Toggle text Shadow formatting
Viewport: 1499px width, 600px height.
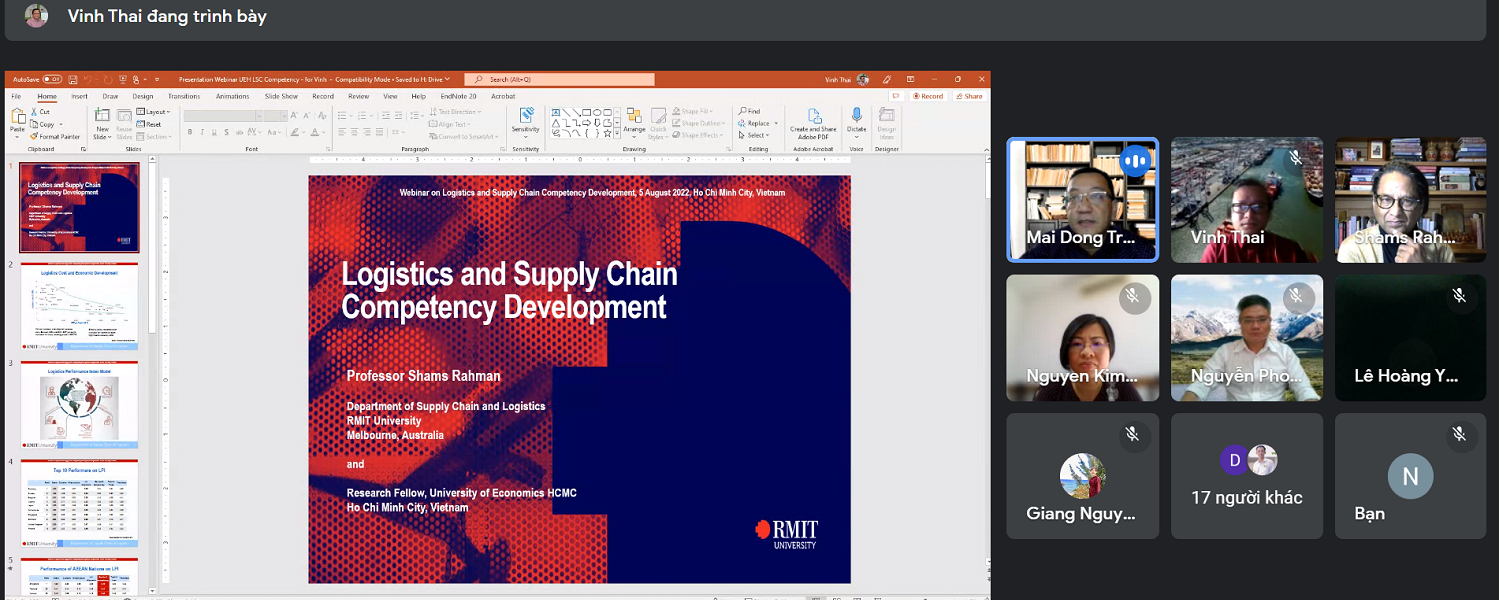point(227,132)
